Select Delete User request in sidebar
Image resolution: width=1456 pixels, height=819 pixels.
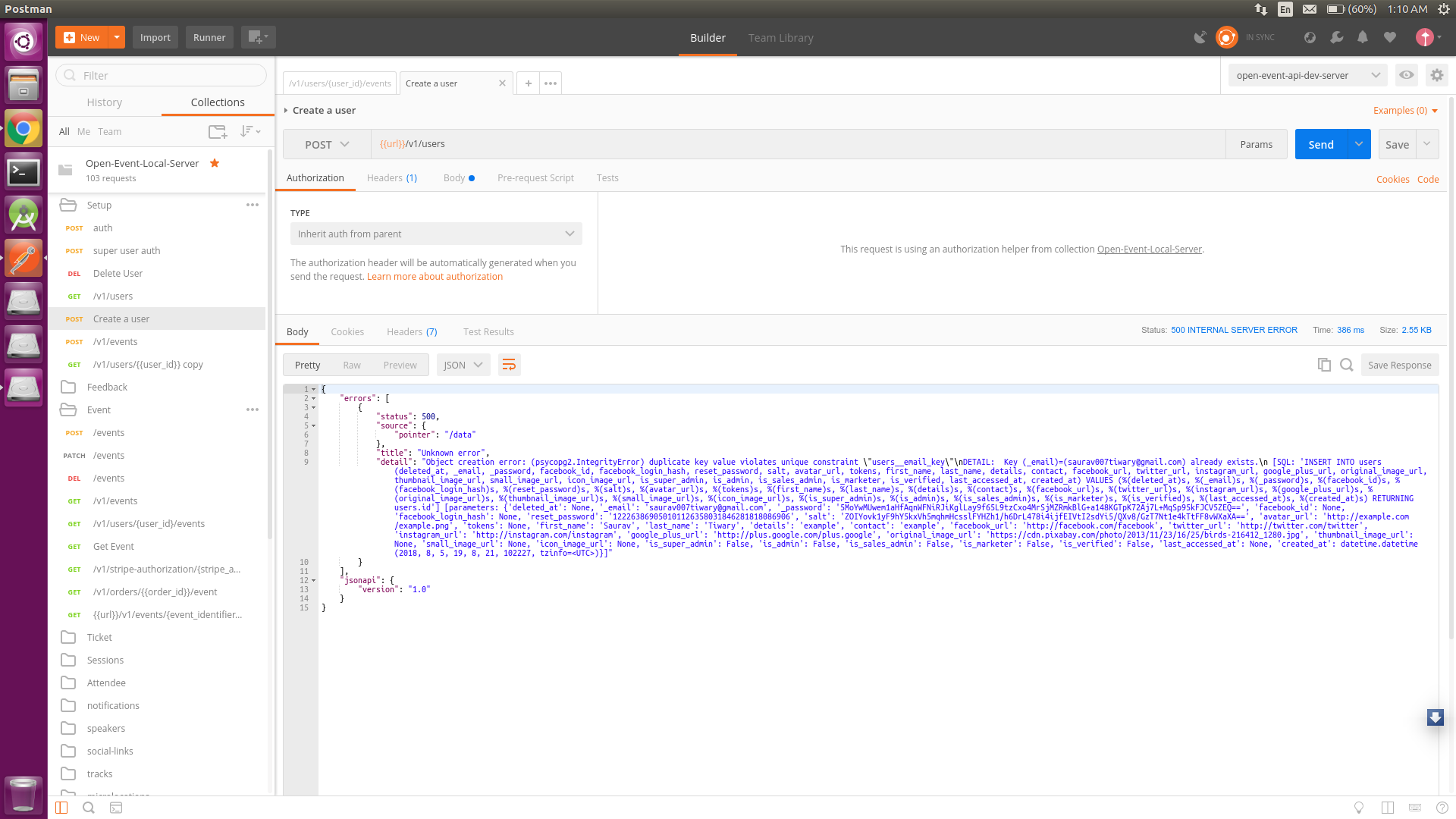[157, 274]
